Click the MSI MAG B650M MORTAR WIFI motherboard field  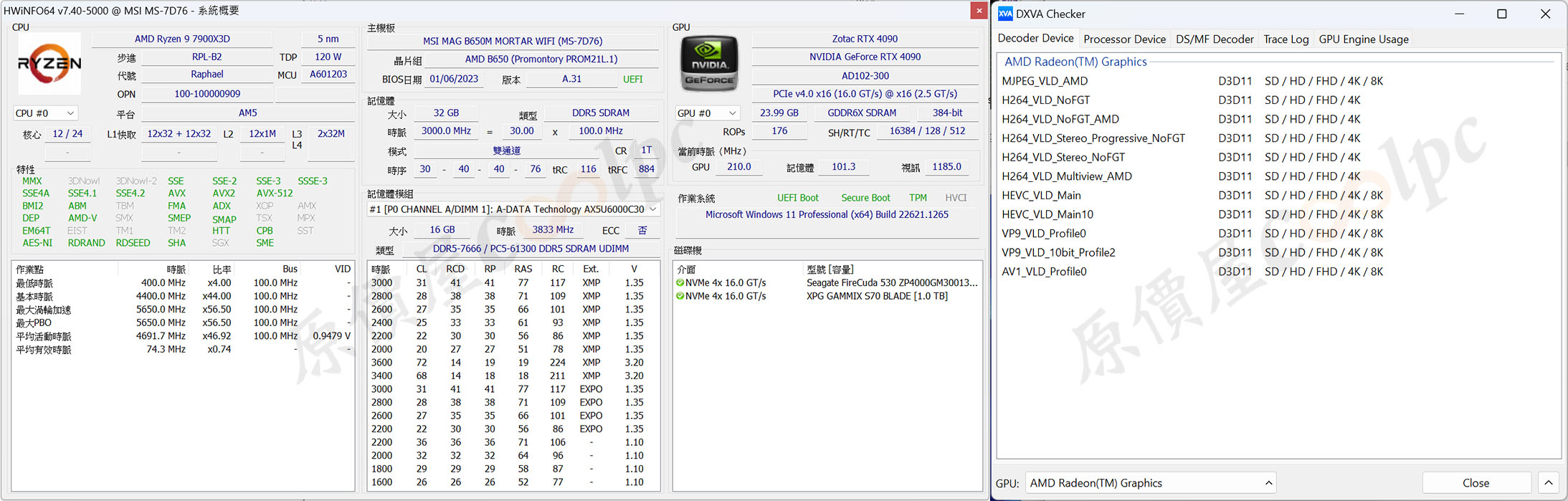(x=513, y=41)
